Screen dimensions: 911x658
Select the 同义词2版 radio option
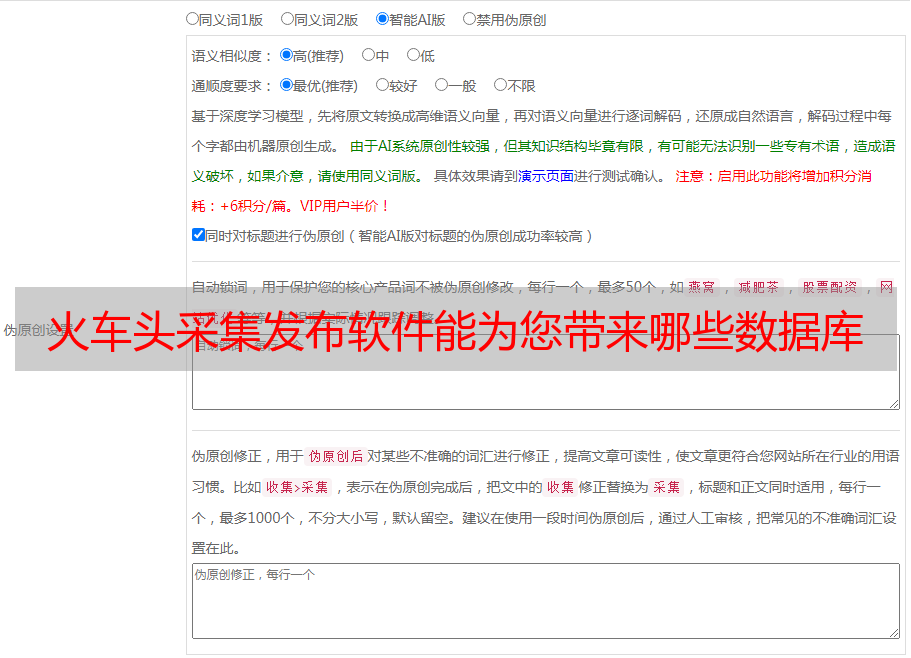click(287, 19)
